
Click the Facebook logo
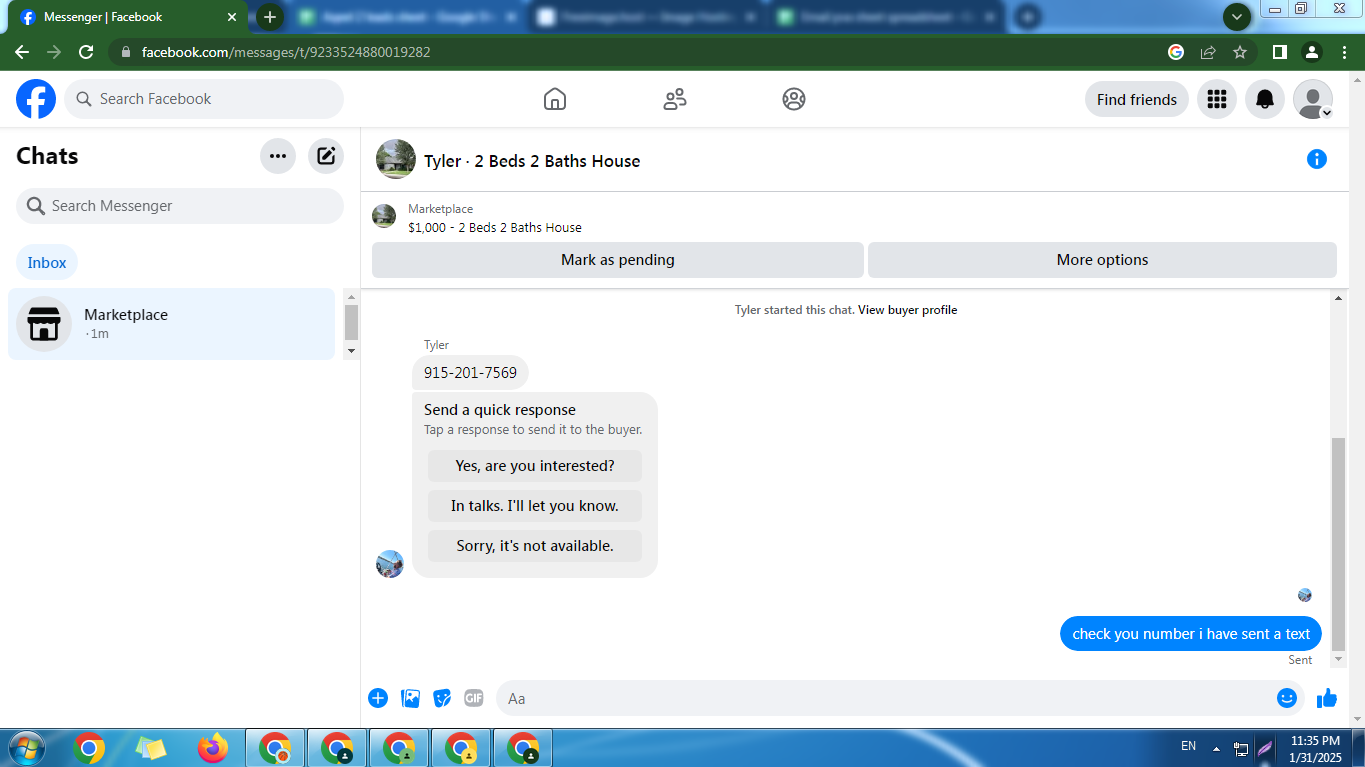36,99
